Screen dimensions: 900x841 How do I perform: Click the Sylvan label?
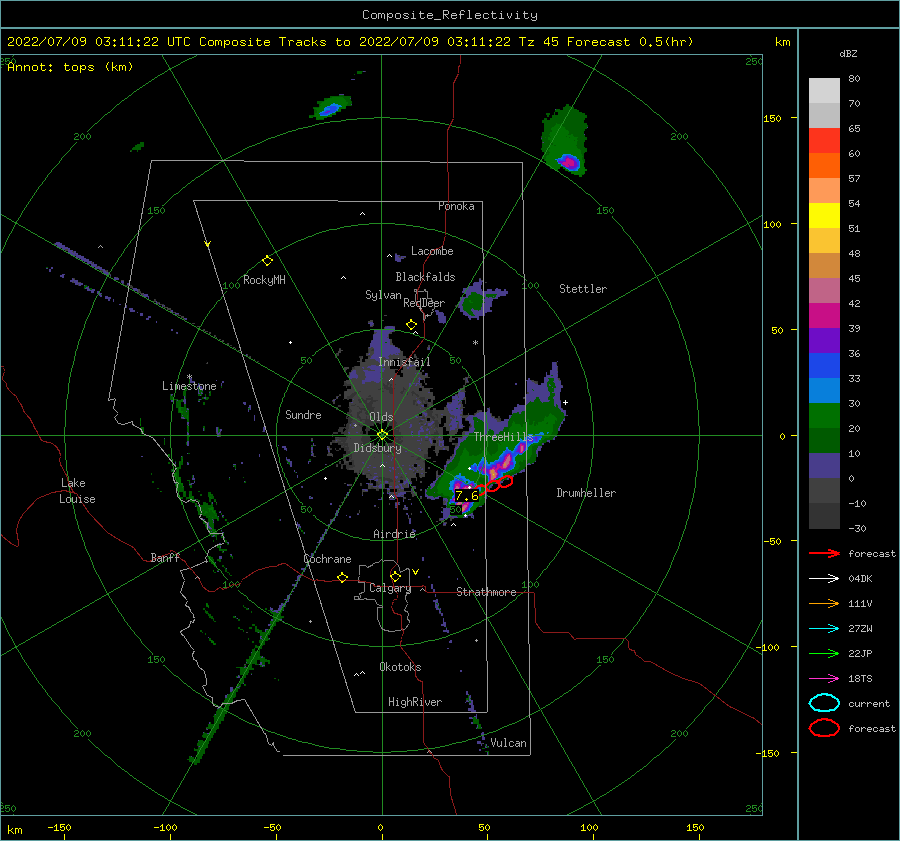(383, 295)
